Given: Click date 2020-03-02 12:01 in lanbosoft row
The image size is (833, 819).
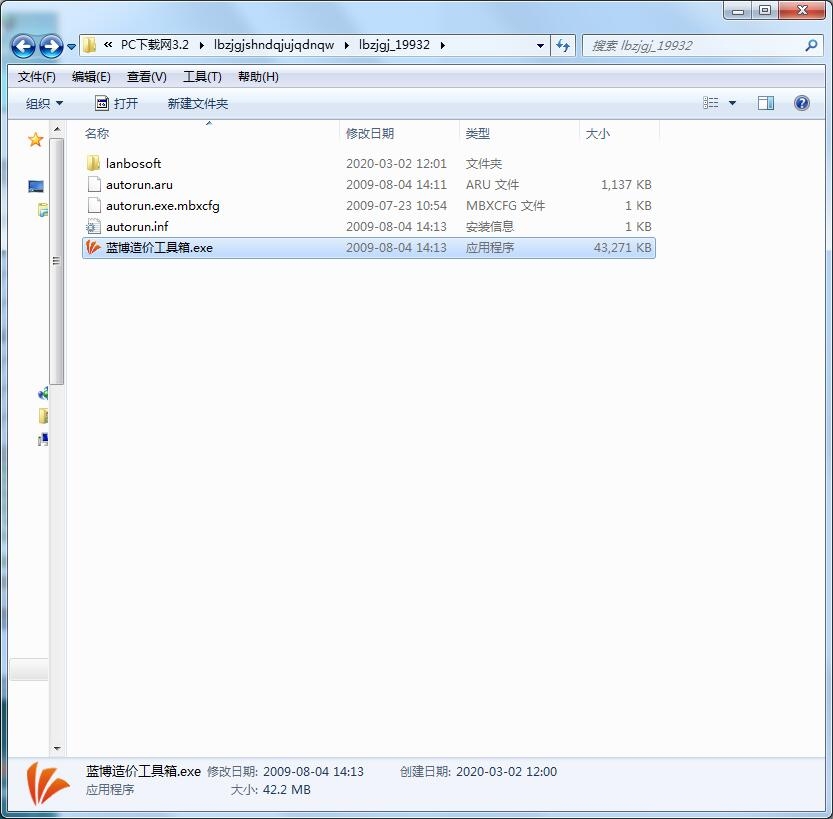Looking at the screenshot, I should click(396, 164).
